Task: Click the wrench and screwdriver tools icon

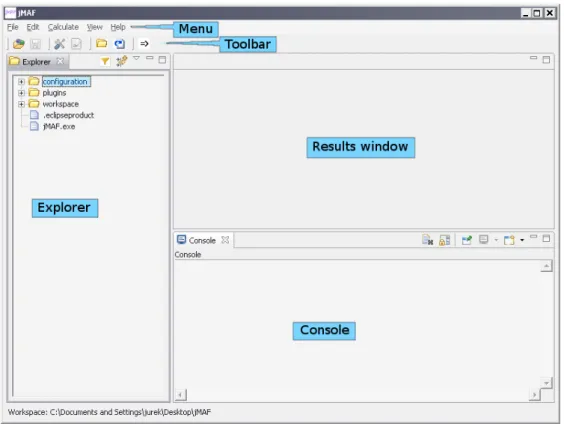Action: 59,44
